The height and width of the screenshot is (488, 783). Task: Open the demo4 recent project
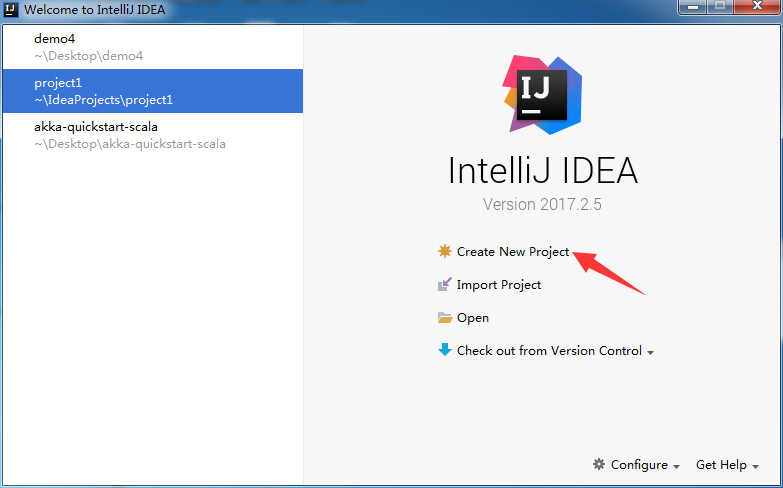point(153,47)
